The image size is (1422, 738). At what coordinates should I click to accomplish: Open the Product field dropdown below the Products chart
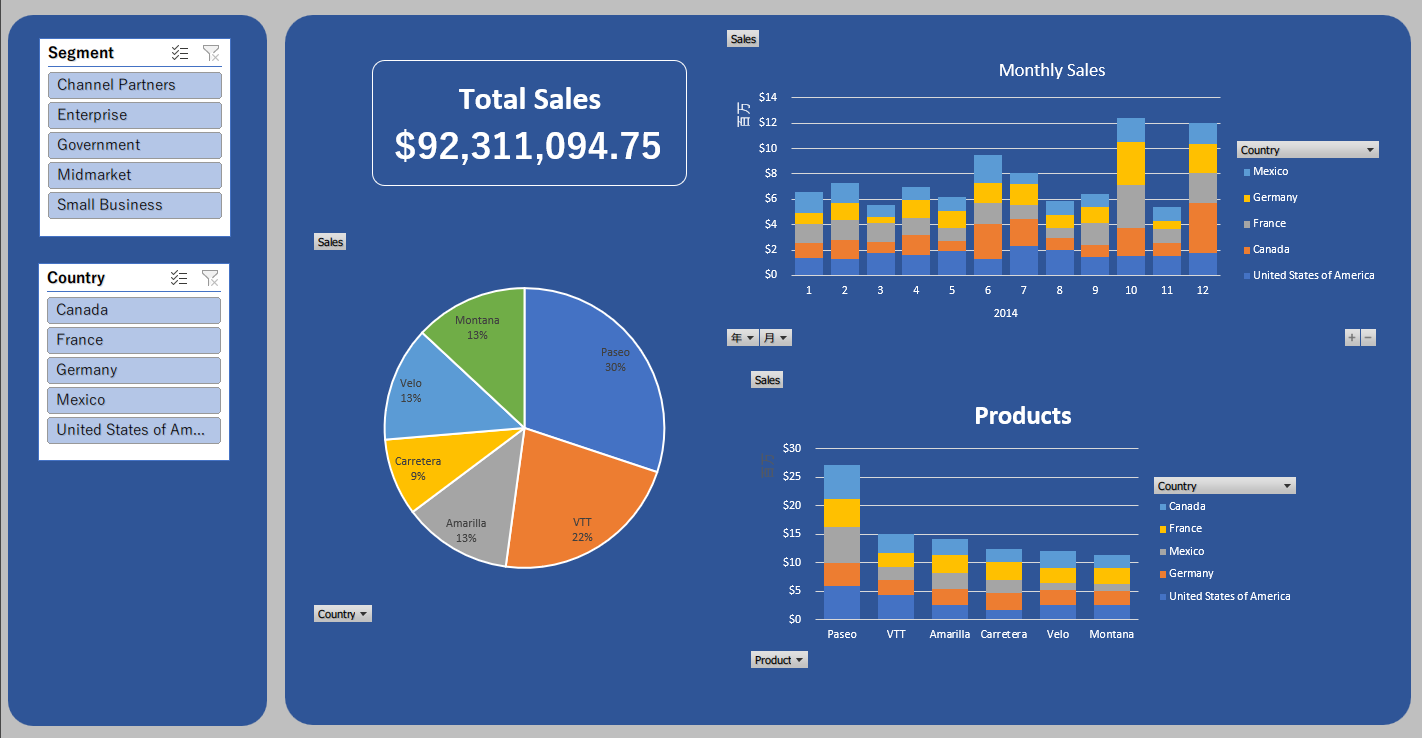tap(779, 660)
